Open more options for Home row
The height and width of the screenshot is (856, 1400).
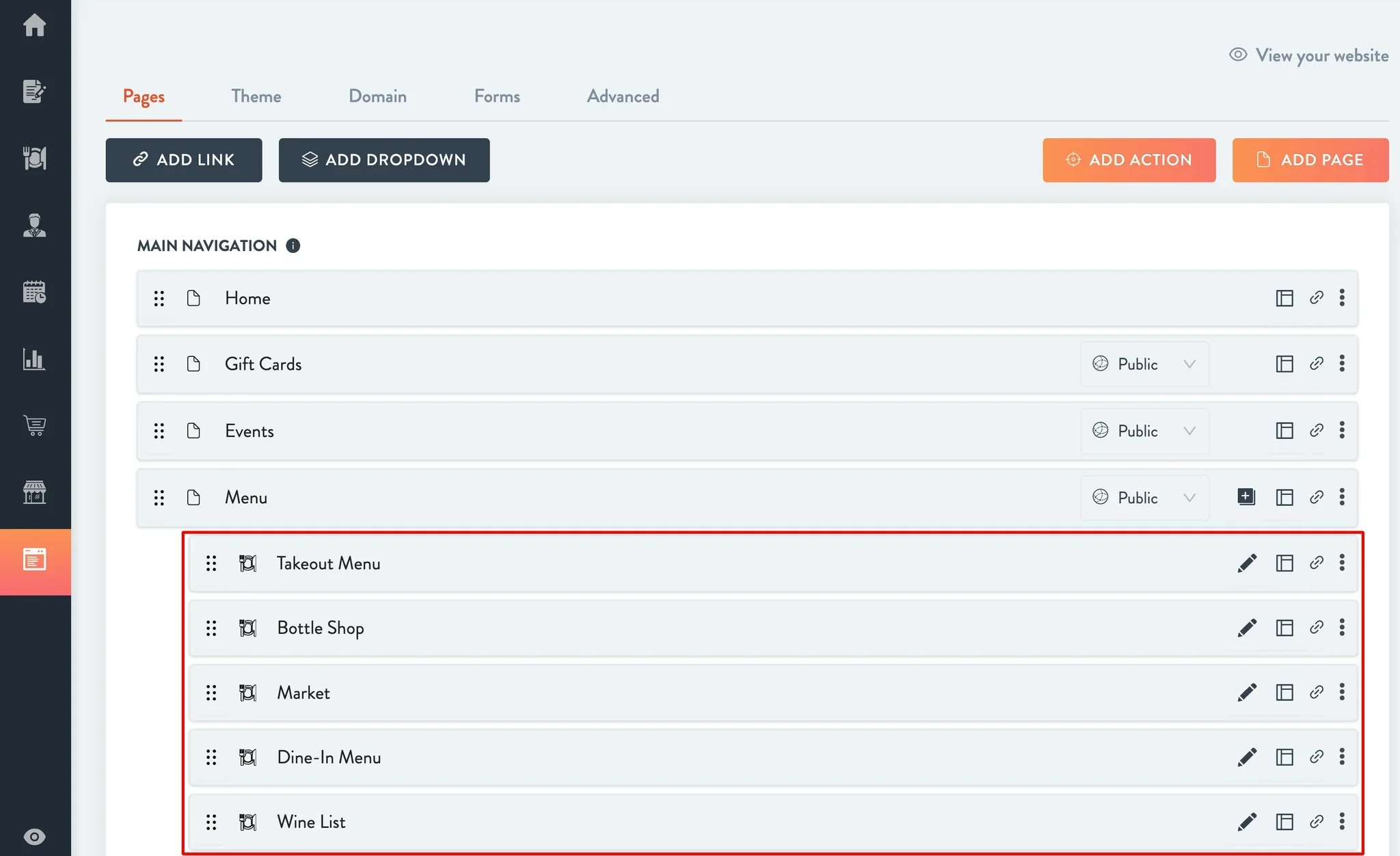pyautogui.click(x=1342, y=297)
